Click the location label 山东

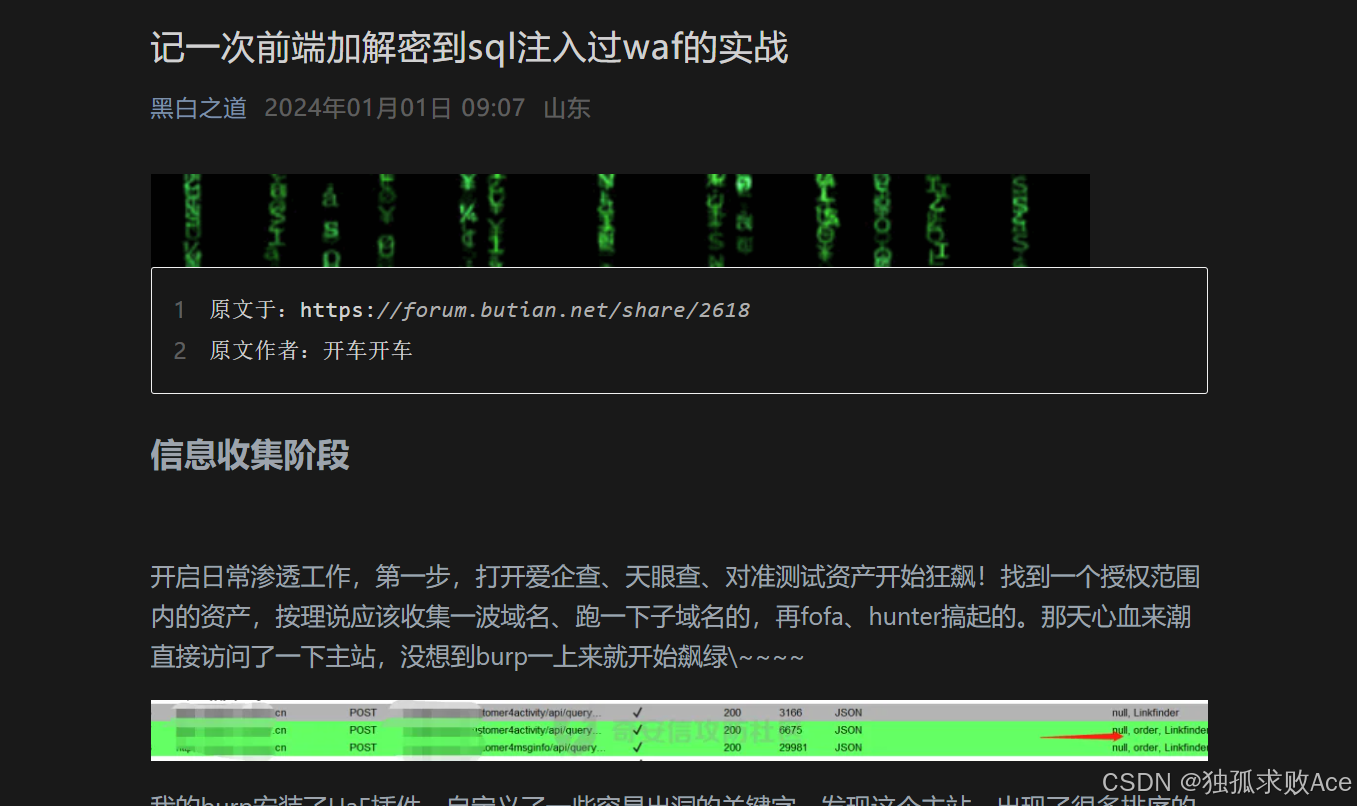(565, 108)
